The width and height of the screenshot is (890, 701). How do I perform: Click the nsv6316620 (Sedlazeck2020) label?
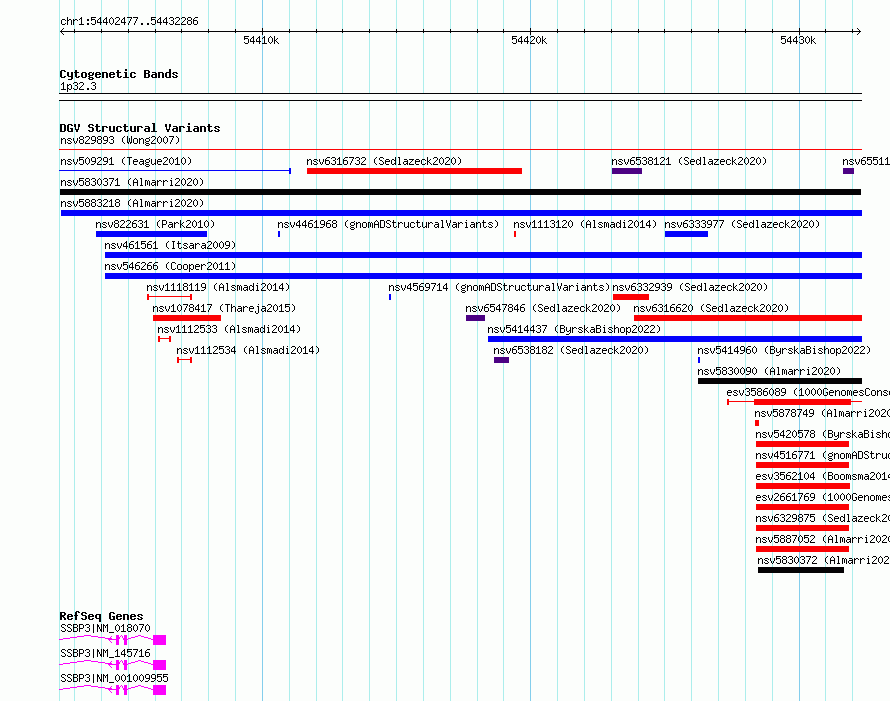tap(711, 308)
